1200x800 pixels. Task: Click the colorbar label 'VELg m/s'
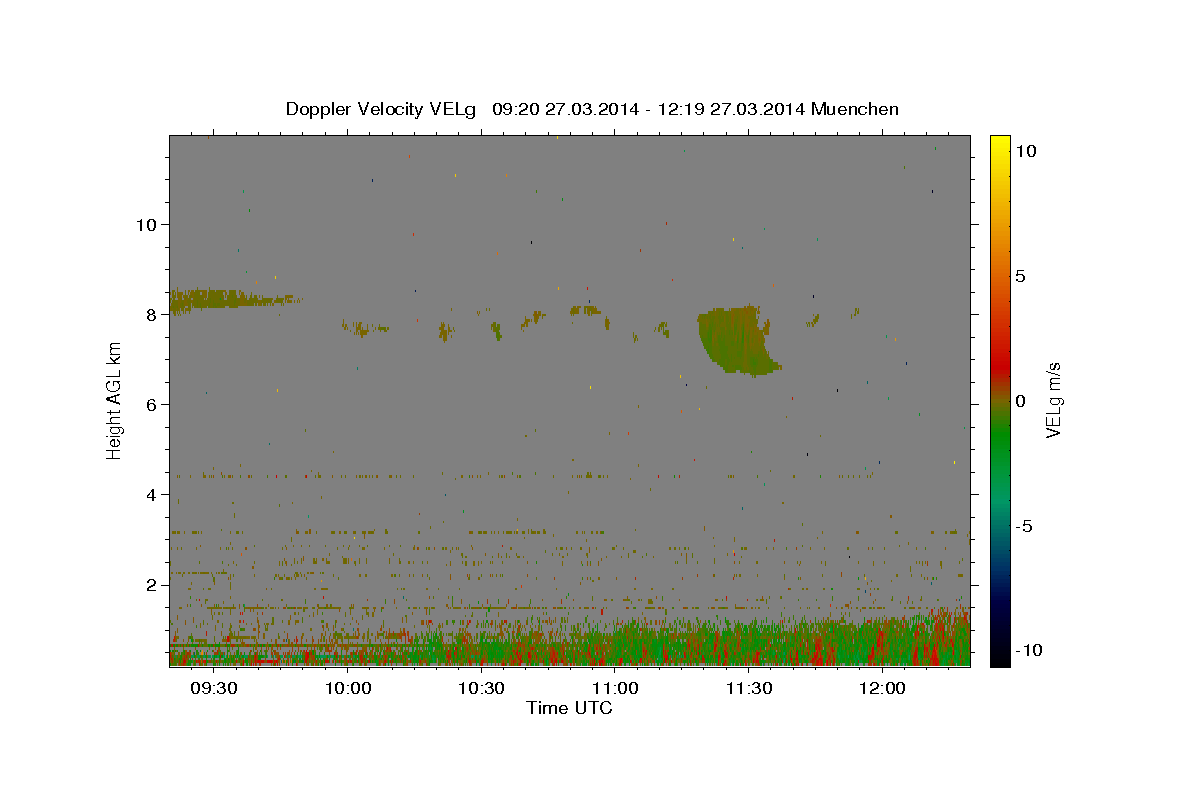pyautogui.click(x=1053, y=400)
